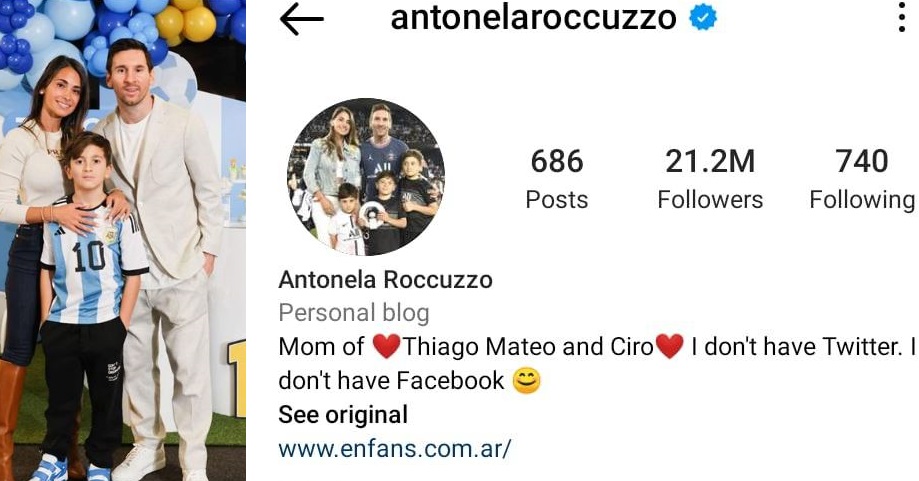Image resolution: width=919 pixels, height=481 pixels.
Task: Go back using the left arrow
Action: coord(301,19)
